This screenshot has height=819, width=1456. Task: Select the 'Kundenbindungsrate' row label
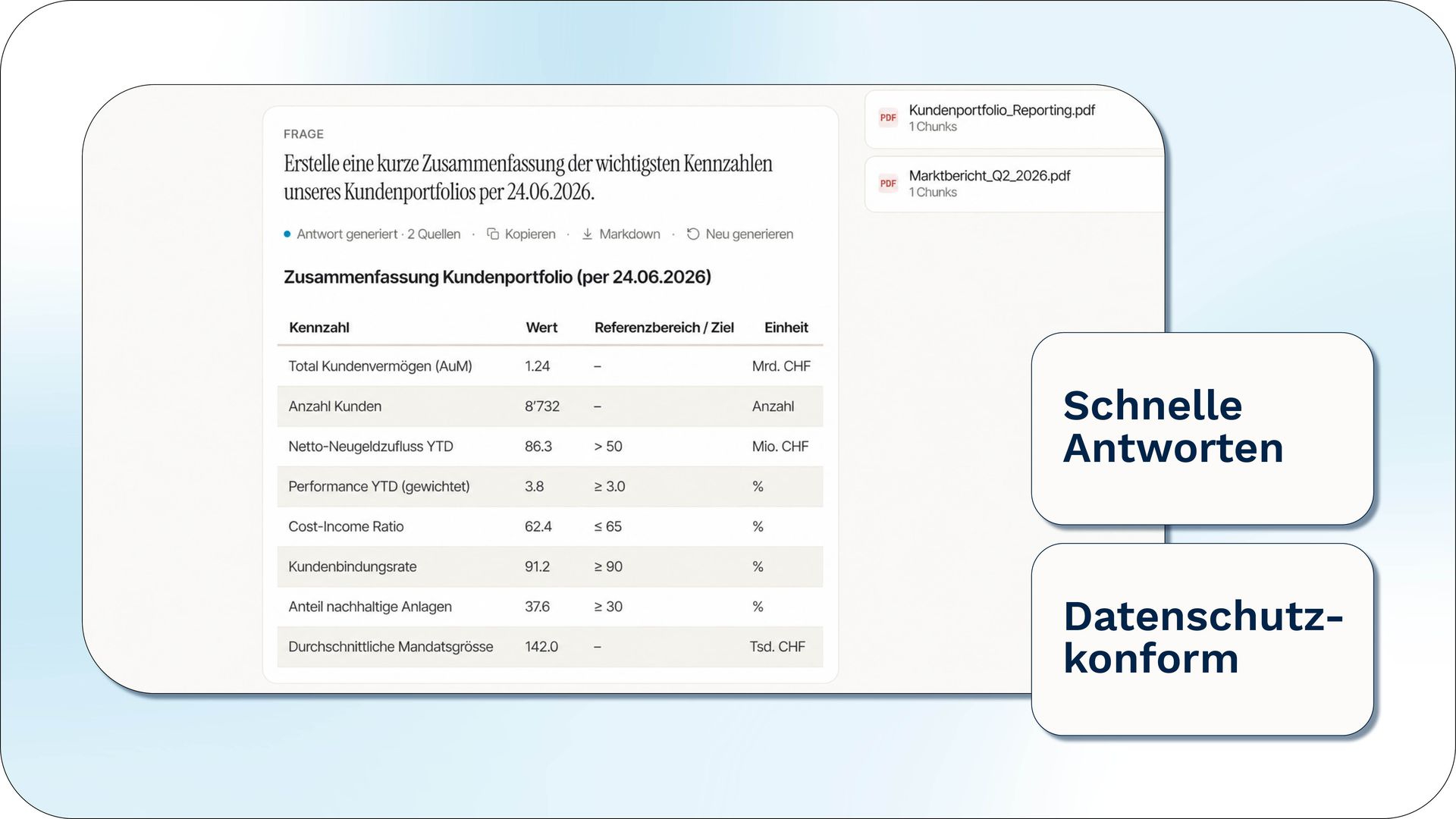click(352, 567)
